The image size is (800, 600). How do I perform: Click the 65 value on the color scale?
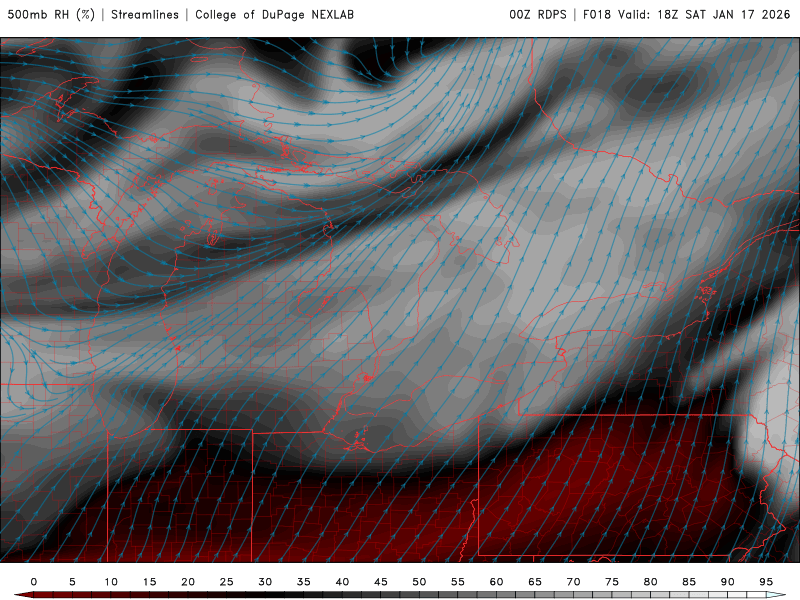point(535,582)
